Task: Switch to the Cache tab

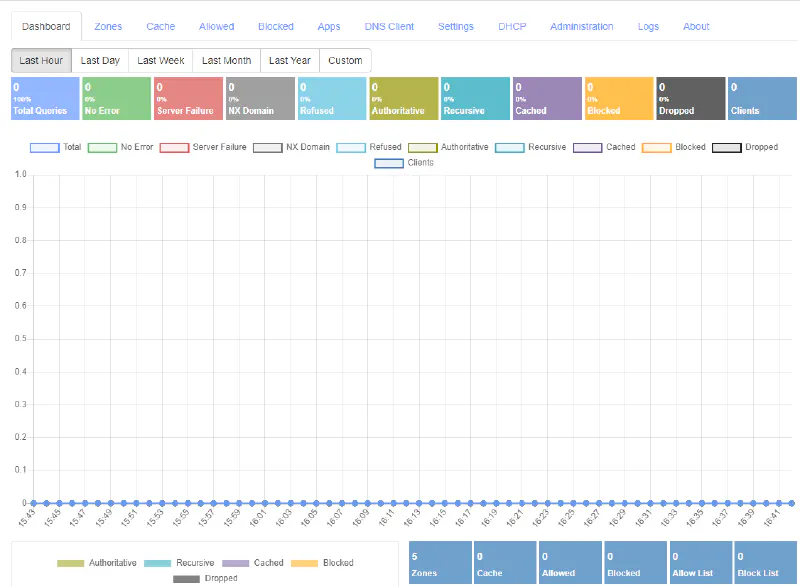Action: [160, 27]
